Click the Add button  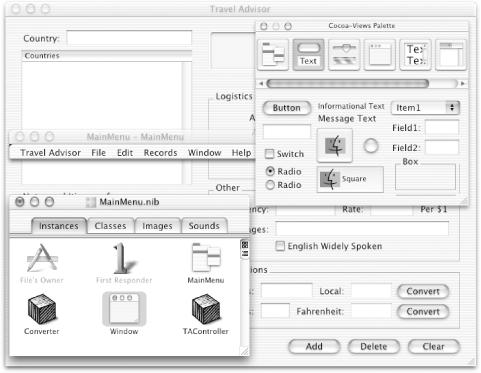(x=314, y=347)
